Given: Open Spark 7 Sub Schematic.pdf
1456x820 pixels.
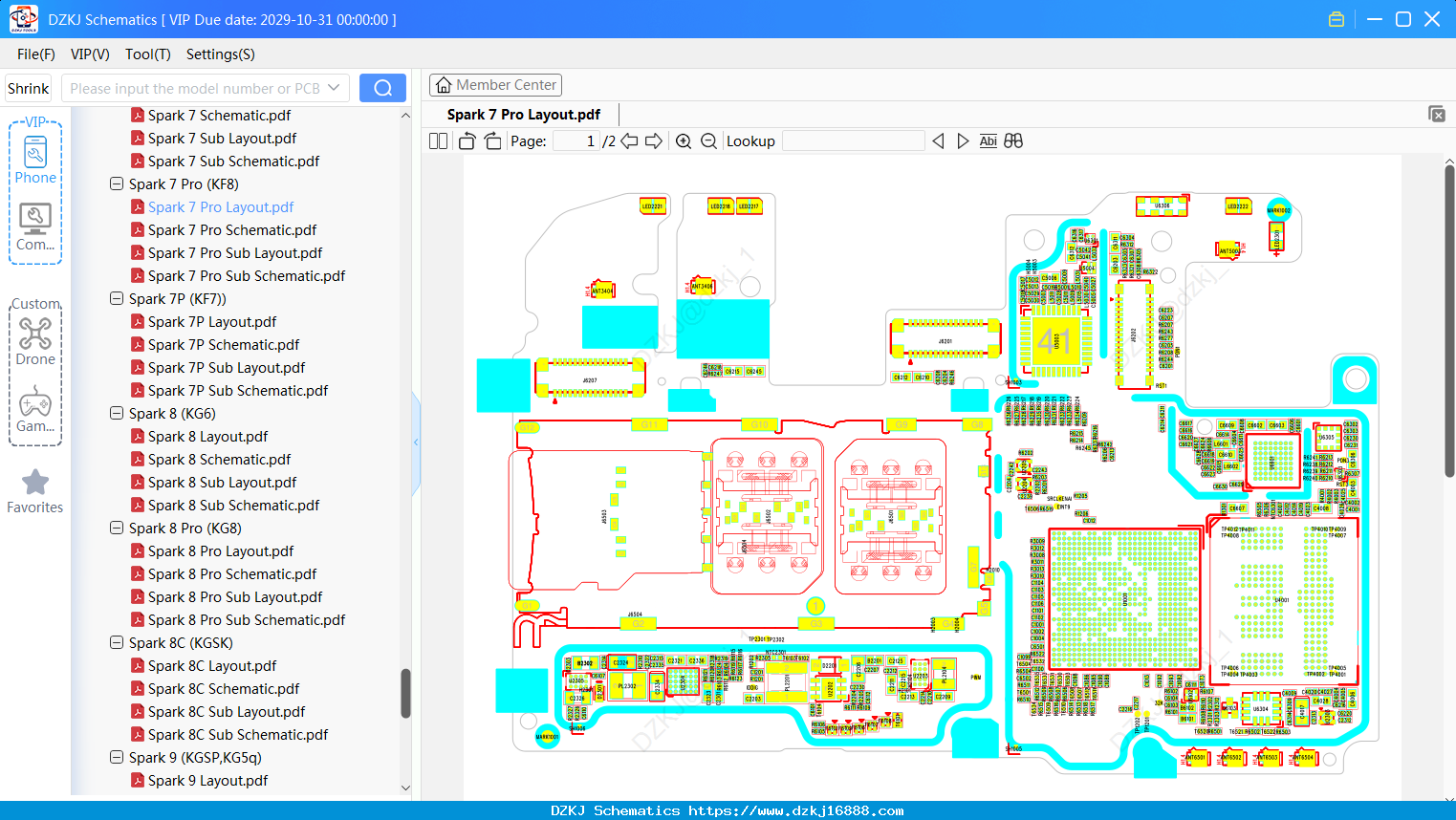Looking at the screenshot, I should (233, 162).
